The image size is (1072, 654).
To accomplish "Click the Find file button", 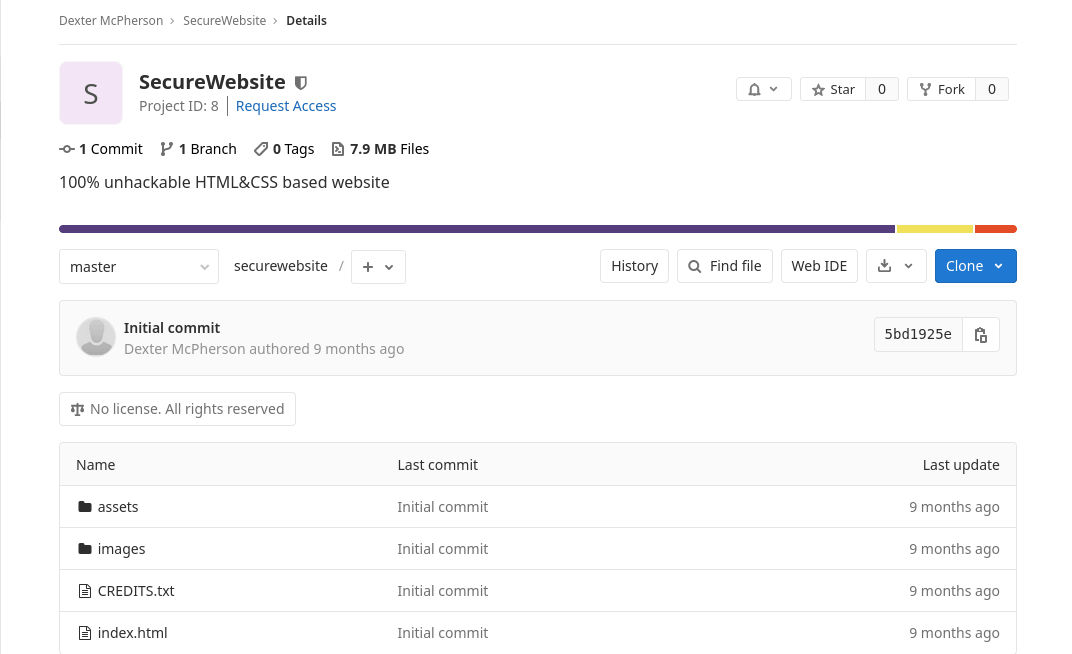I will 724,266.
